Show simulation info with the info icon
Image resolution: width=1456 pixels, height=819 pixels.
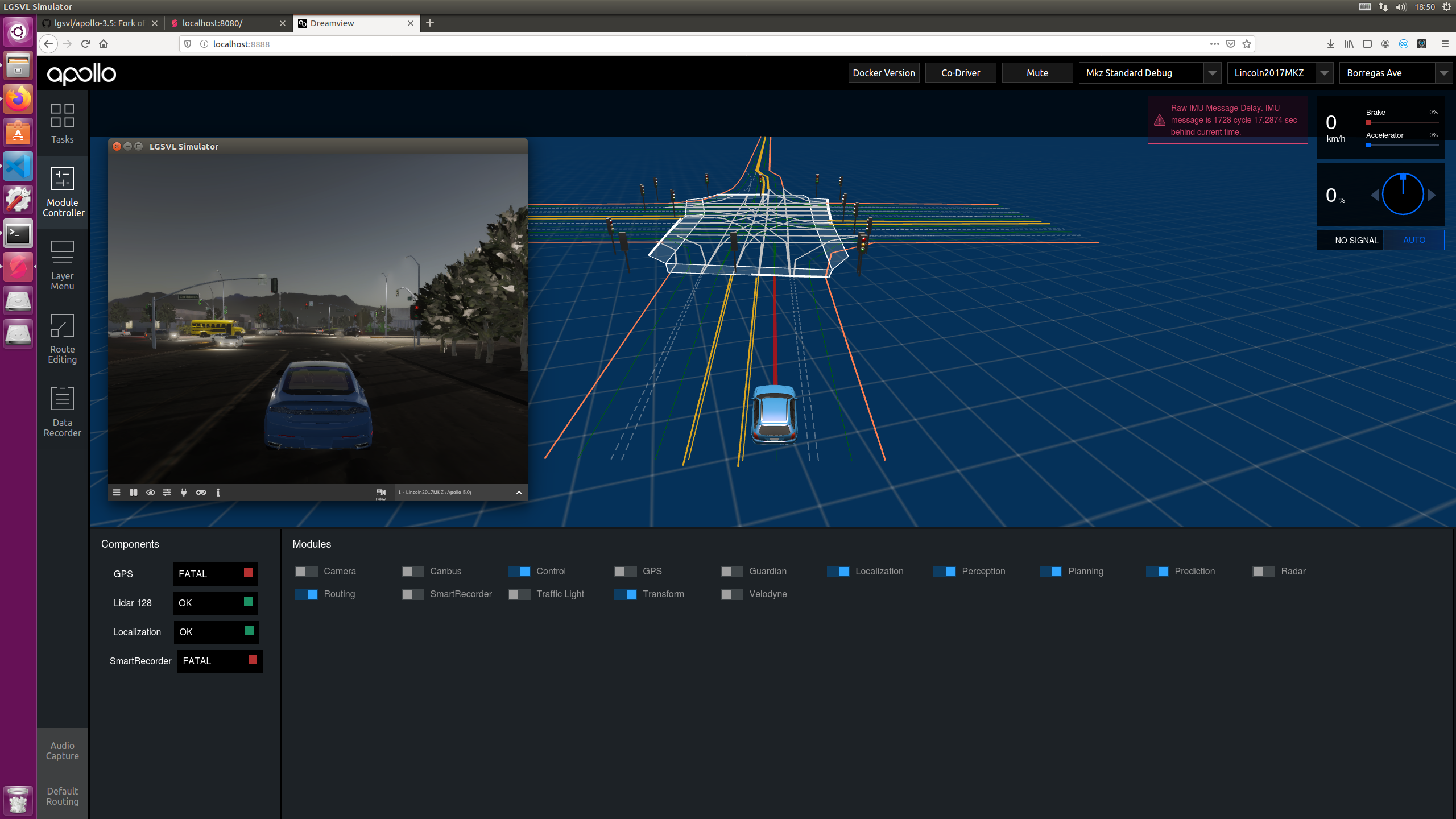tap(218, 492)
